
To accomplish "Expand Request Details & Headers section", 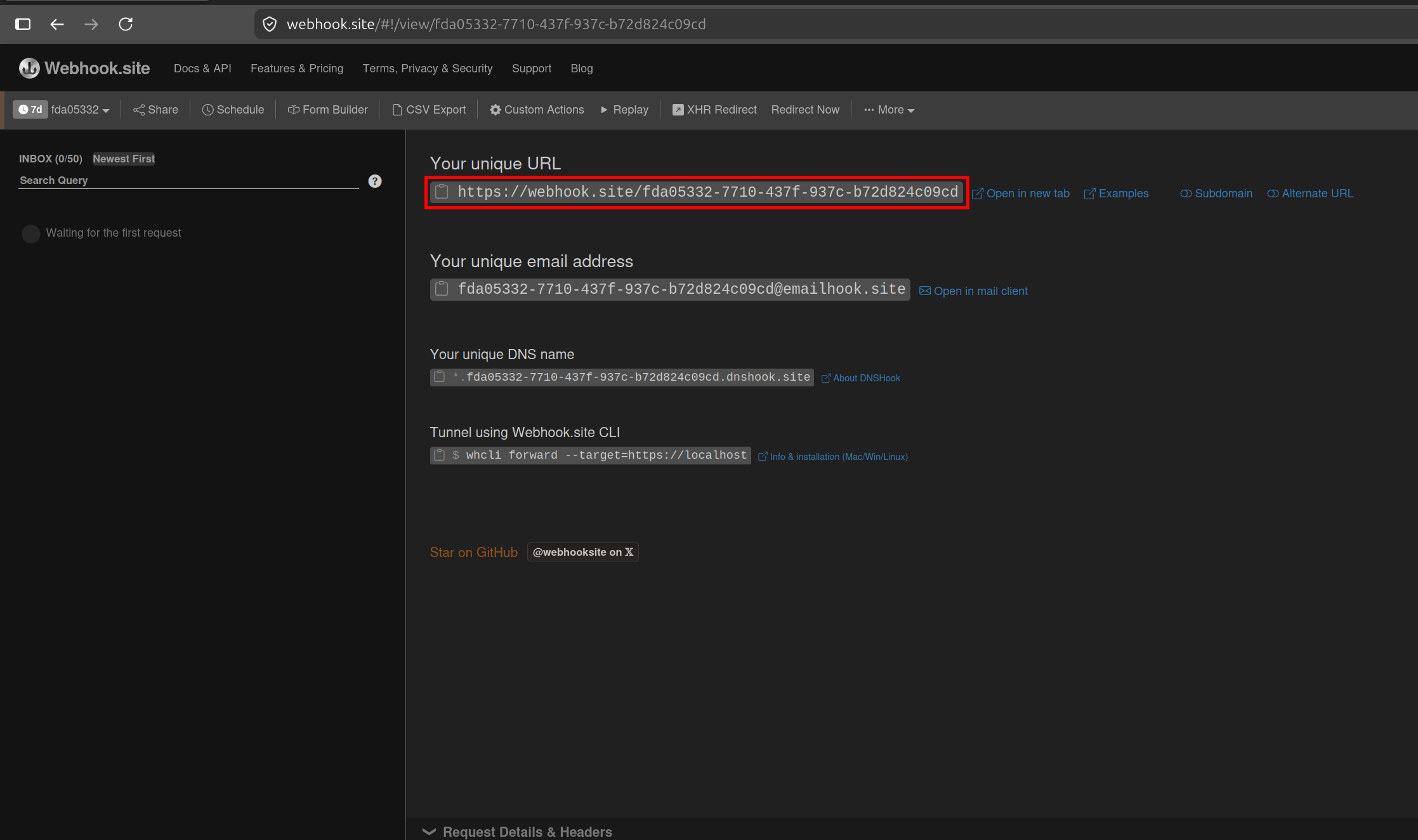I will coord(518,832).
